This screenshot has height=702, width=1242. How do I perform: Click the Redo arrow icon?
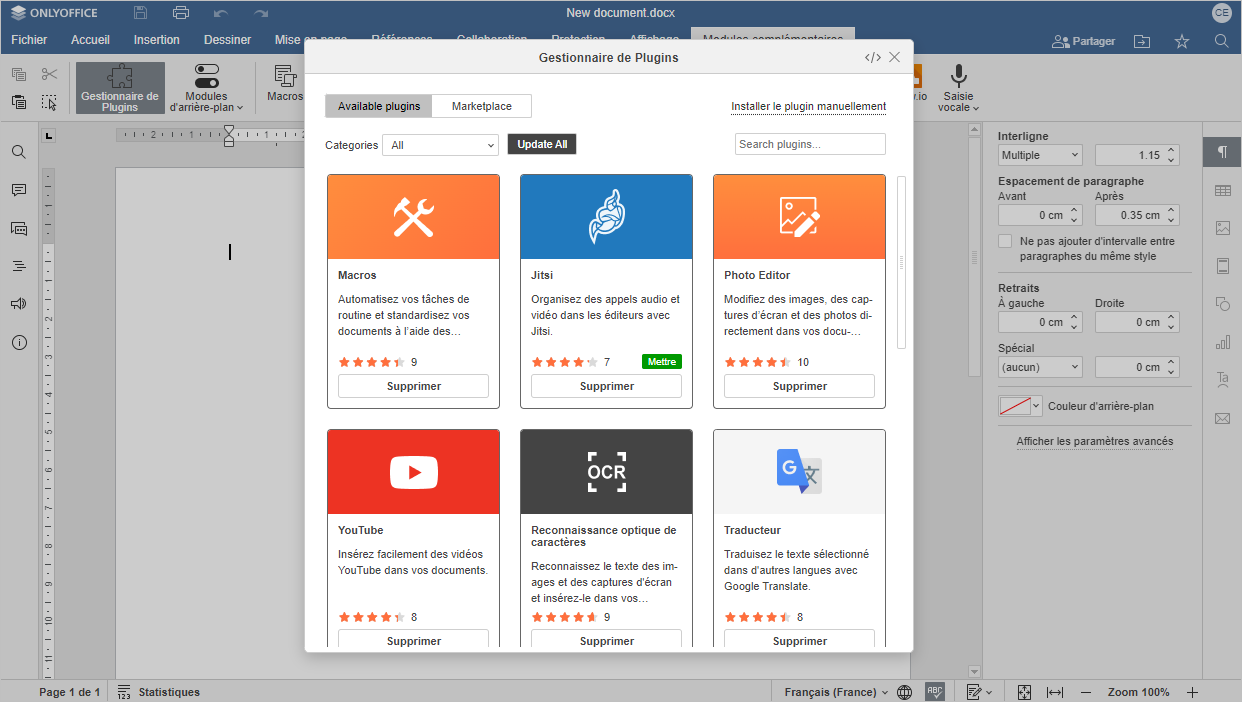click(x=261, y=13)
